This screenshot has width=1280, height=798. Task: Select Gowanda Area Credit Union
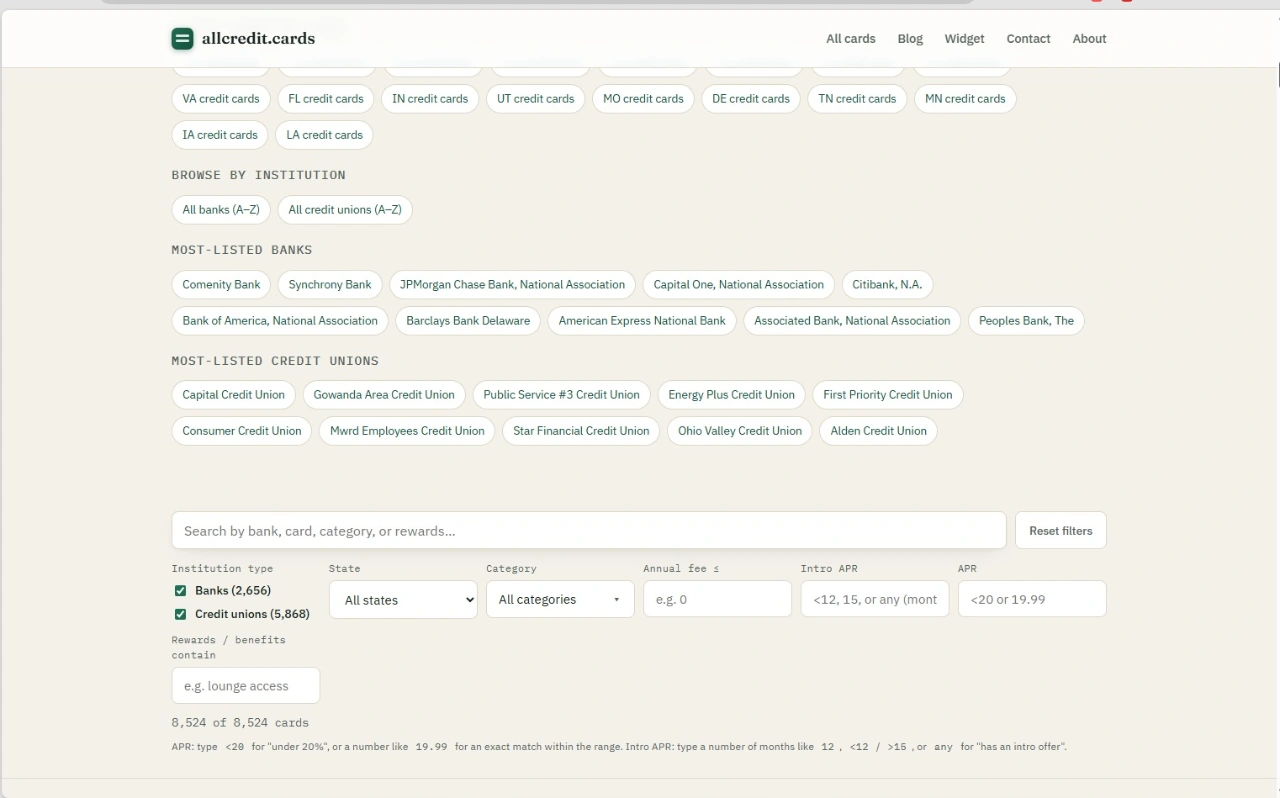[384, 395]
